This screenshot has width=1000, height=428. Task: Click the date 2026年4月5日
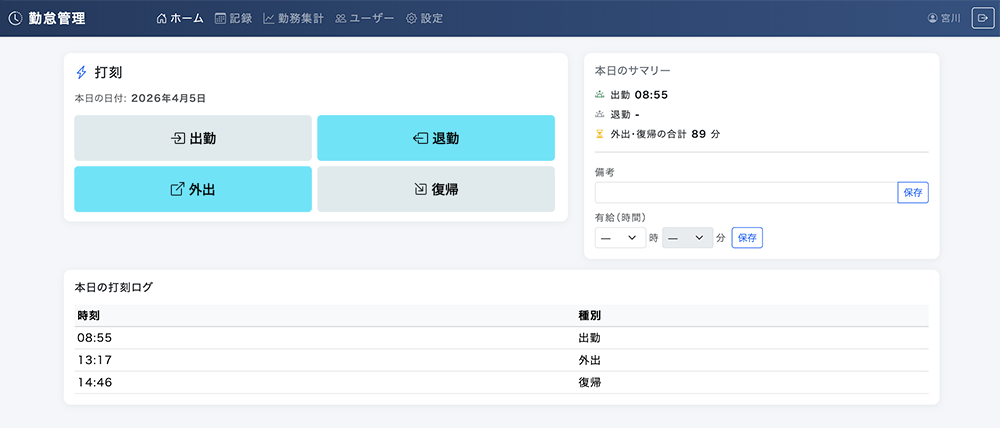(x=168, y=99)
